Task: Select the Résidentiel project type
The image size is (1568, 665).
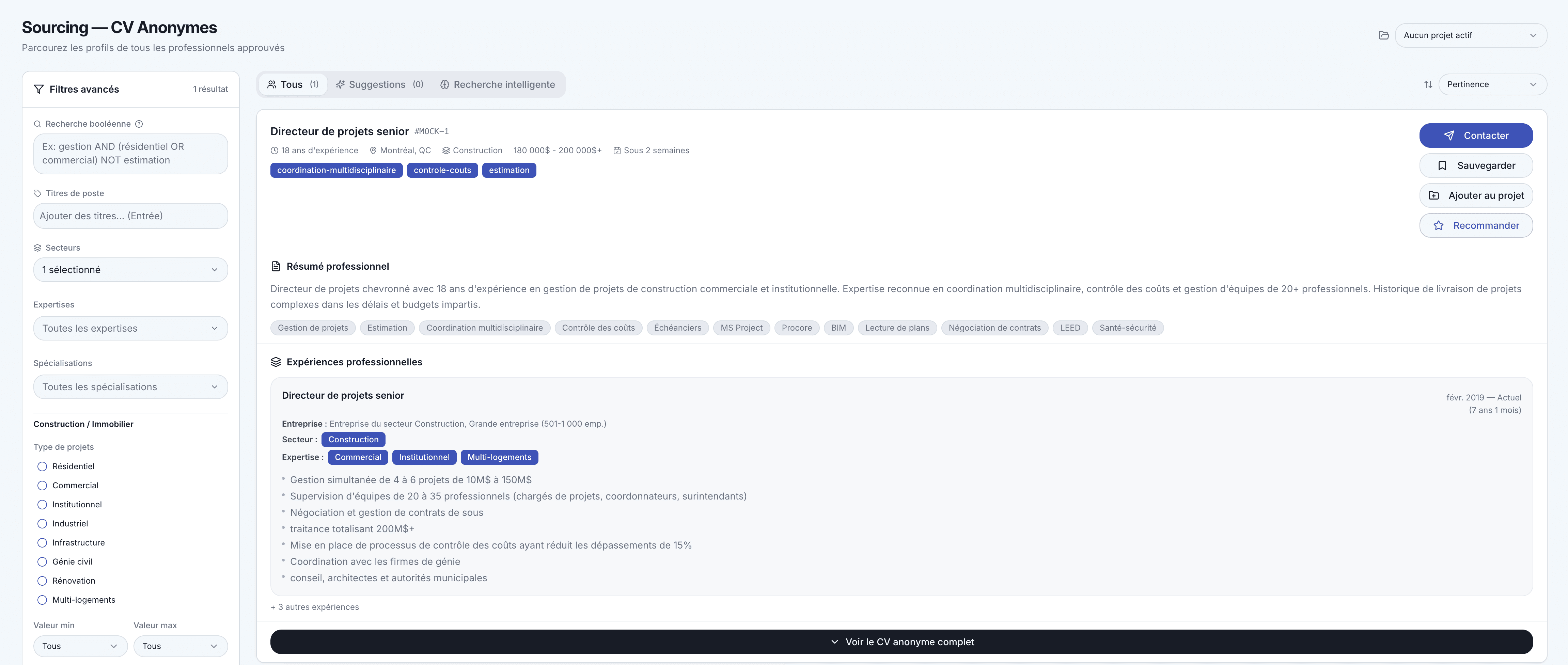Action: click(x=42, y=466)
